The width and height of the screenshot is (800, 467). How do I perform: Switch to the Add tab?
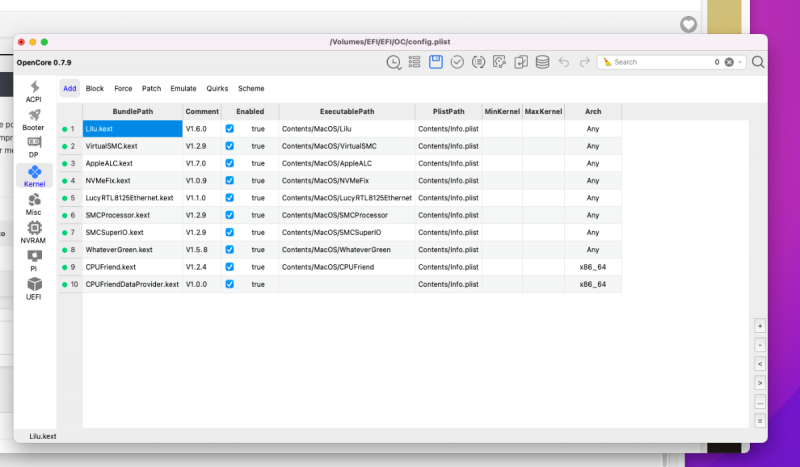(70, 88)
